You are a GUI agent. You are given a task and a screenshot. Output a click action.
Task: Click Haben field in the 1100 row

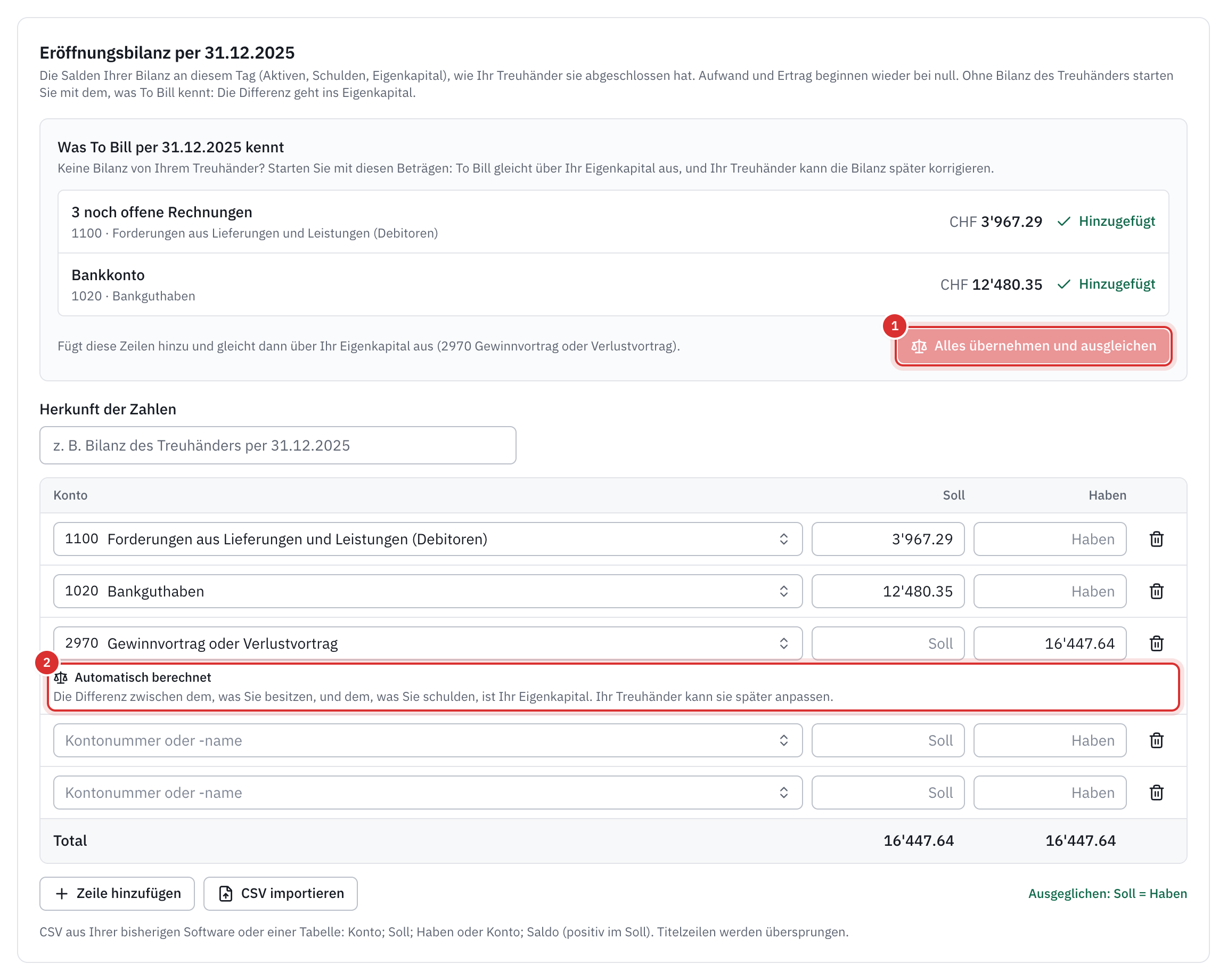[1050, 539]
